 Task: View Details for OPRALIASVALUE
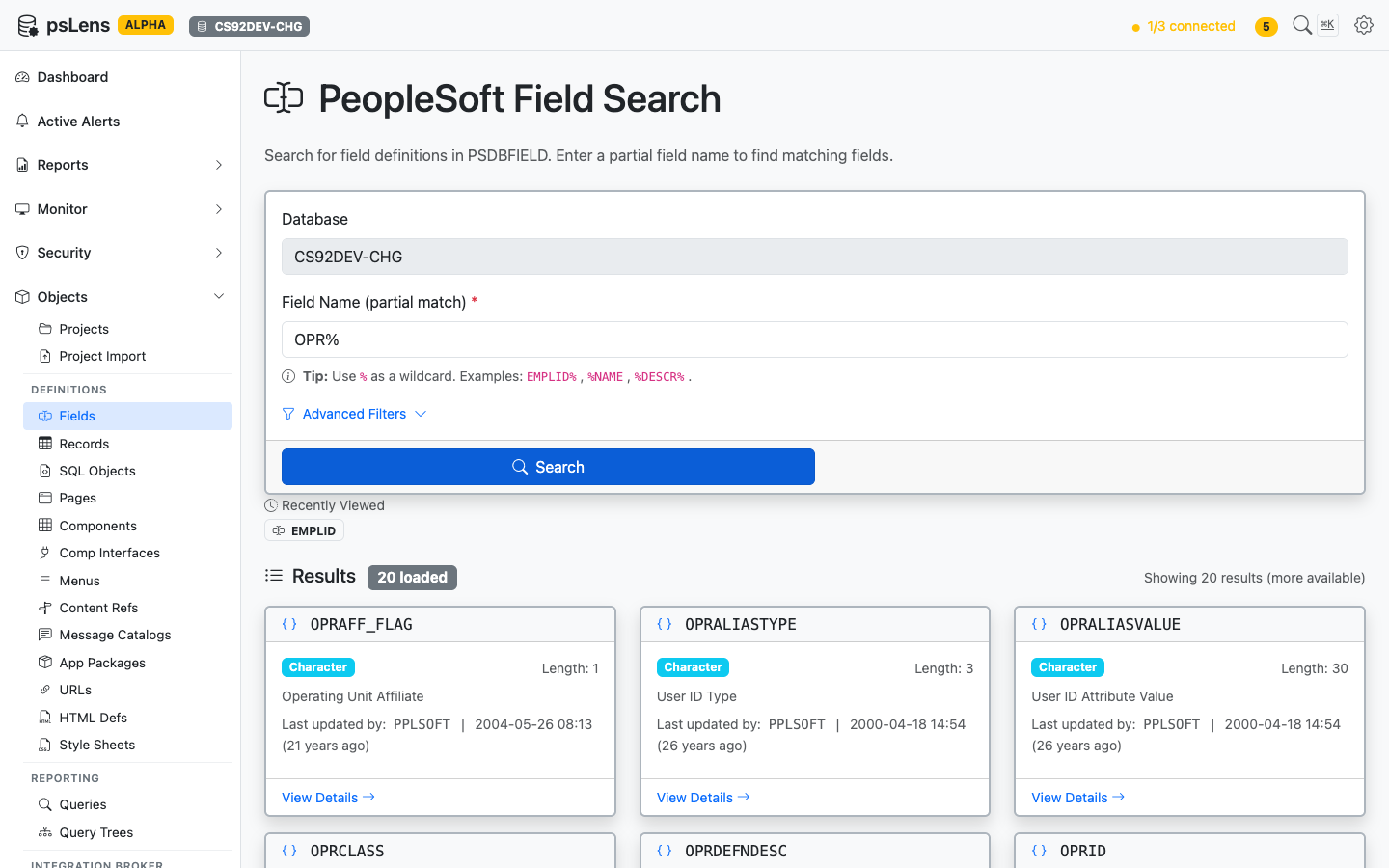point(1077,798)
